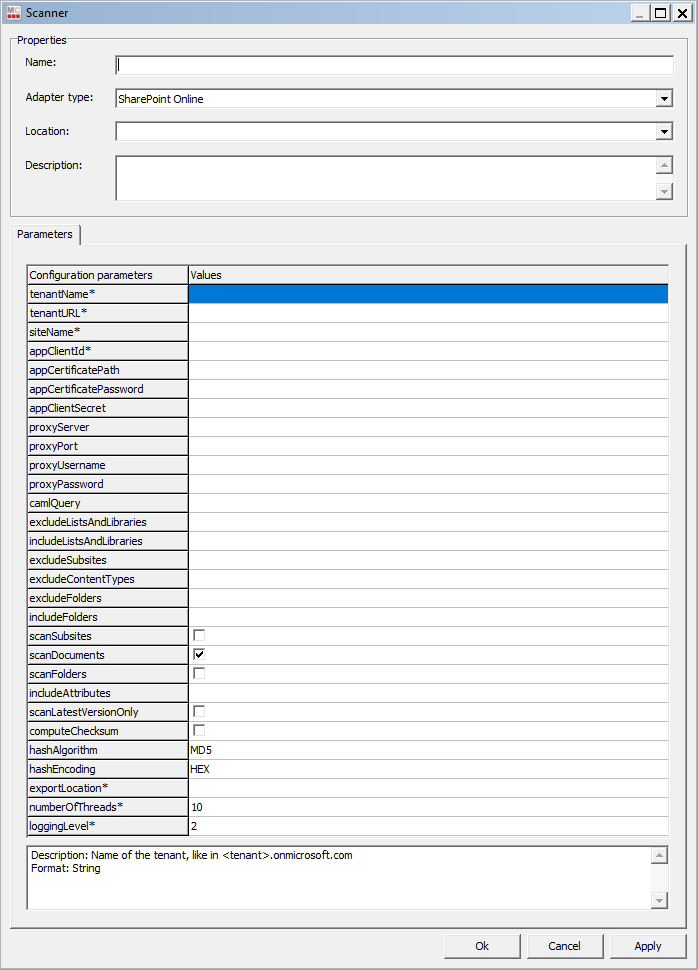Enable the scanSubsites checkbox
Image resolution: width=698 pixels, height=970 pixels.
click(199, 636)
